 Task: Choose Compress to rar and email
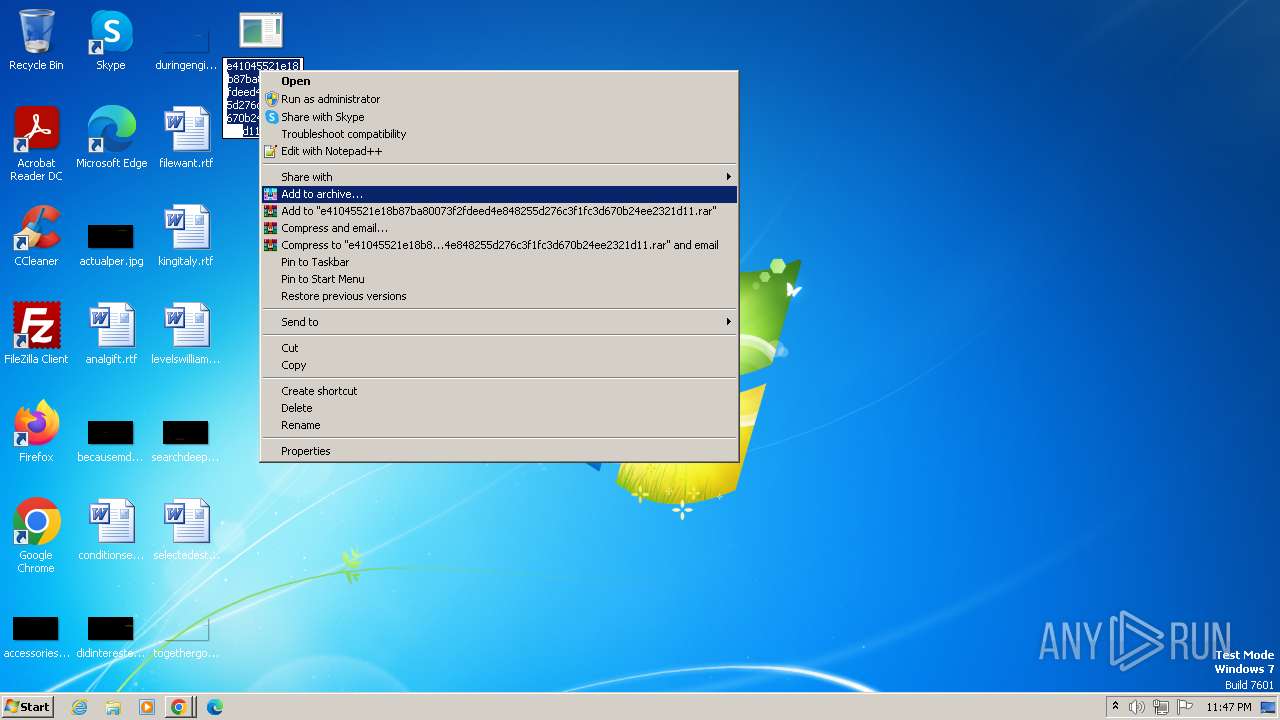pos(499,245)
